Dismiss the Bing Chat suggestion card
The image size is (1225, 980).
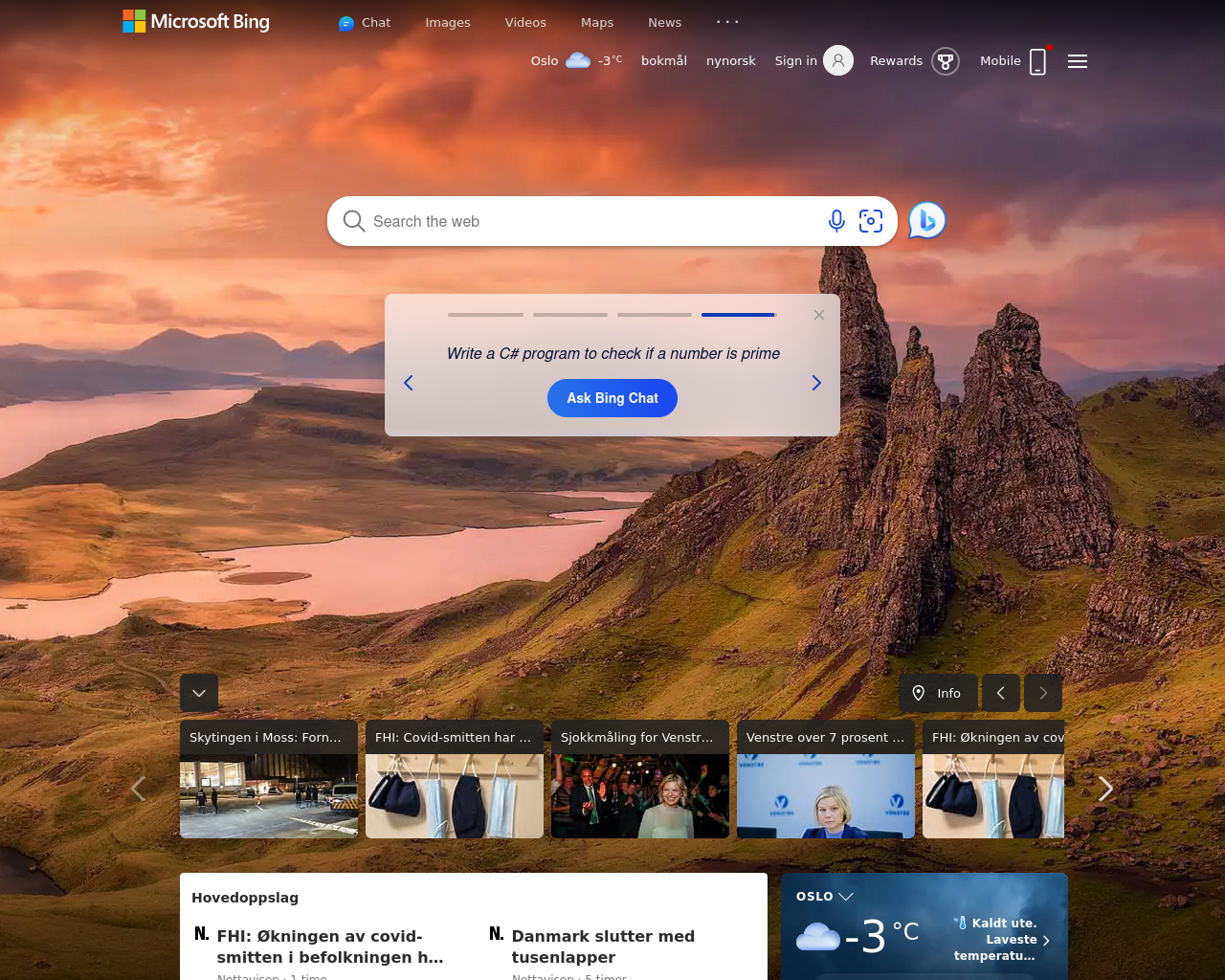[x=819, y=315]
